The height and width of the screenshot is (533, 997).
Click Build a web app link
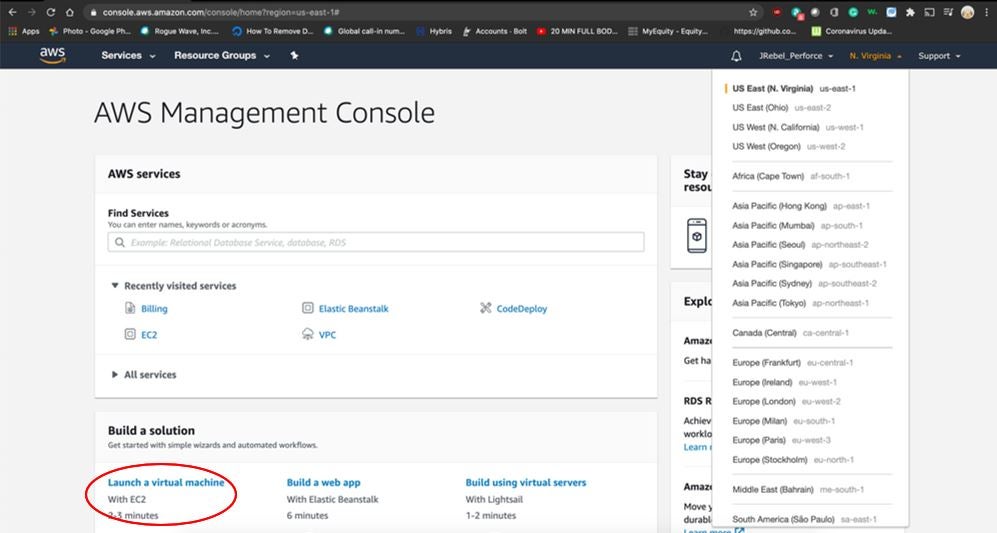(x=324, y=482)
